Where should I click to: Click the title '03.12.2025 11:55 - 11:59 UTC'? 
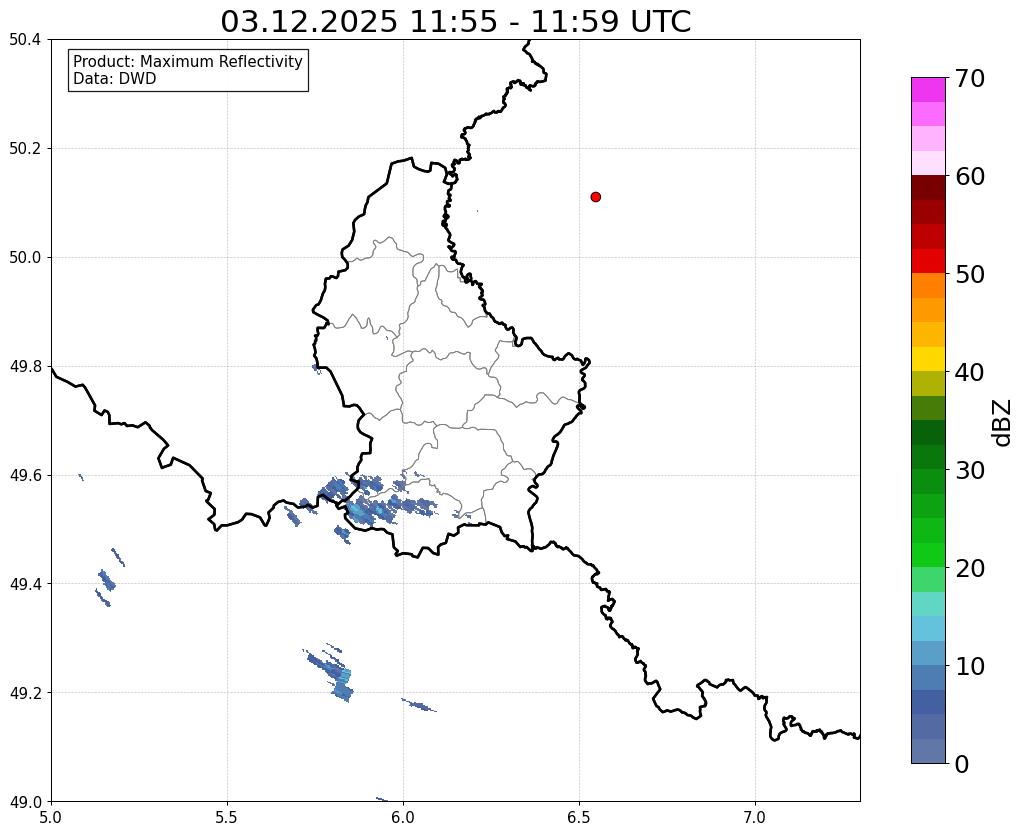click(x=455, y=21)
